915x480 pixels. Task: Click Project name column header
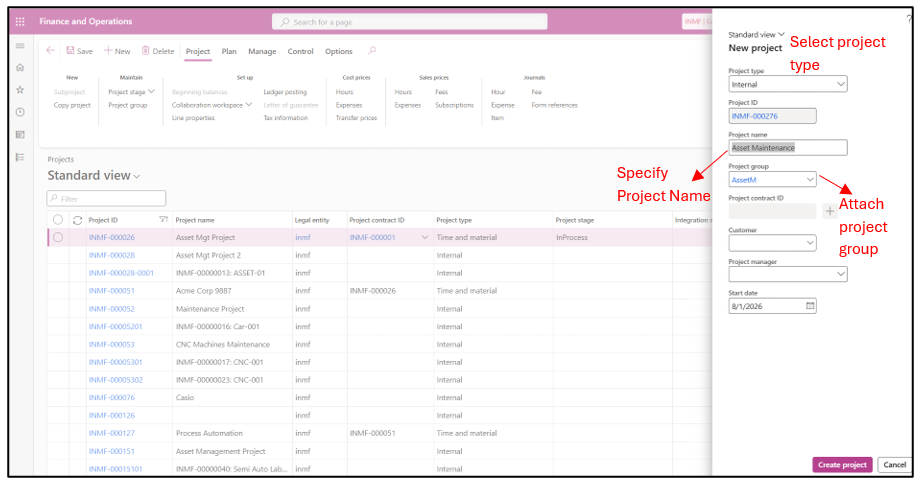[195, 220]
